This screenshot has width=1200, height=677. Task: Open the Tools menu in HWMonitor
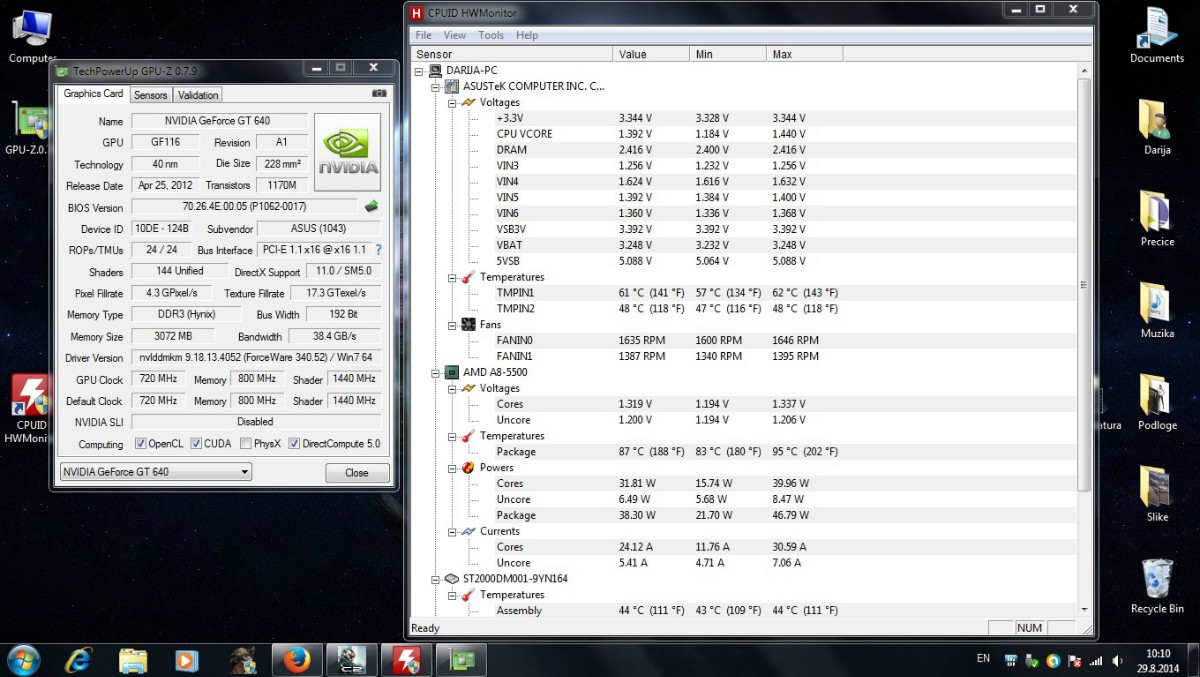click(x=491, y=35)
